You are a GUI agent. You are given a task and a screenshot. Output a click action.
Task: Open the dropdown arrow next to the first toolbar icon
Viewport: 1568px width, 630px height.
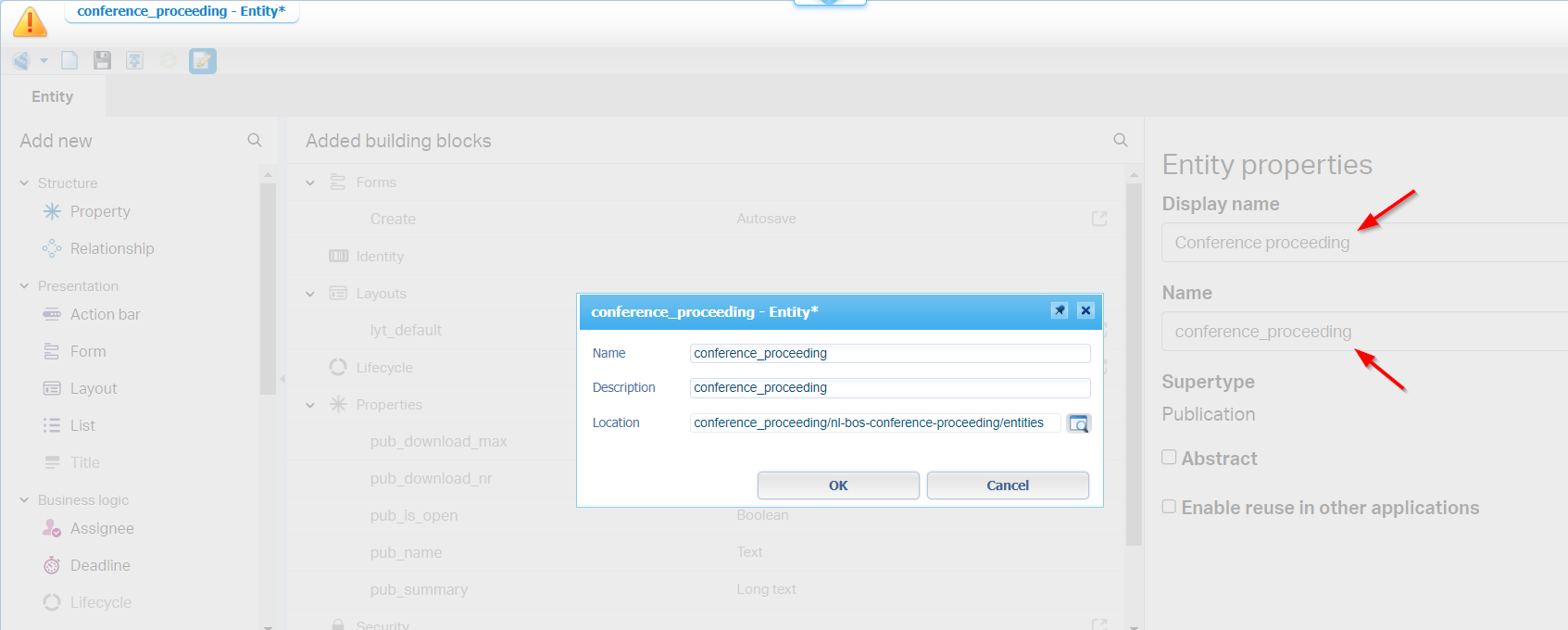click(44, 61)
